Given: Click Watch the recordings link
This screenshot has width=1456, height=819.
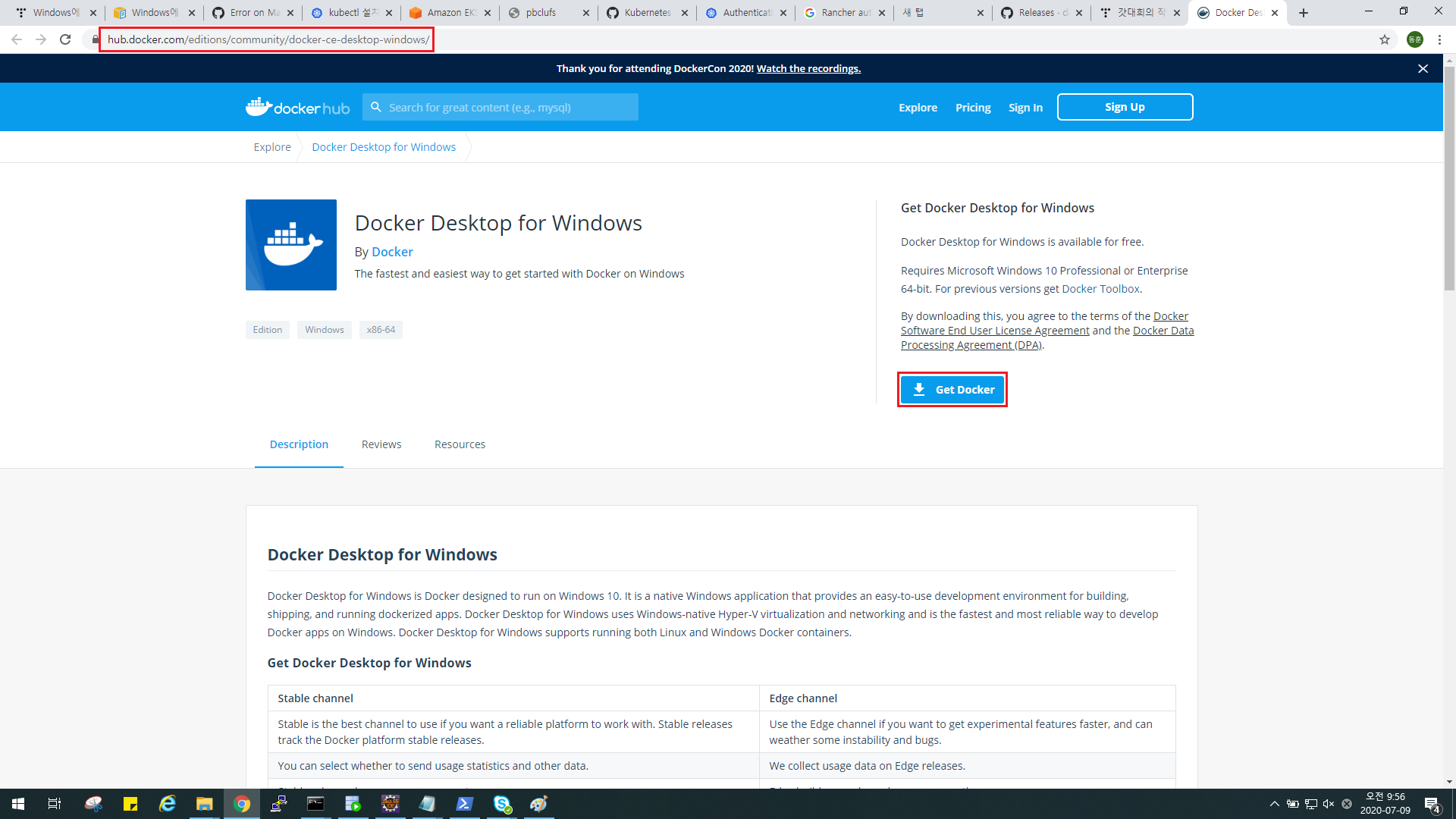Looking at the screenshot, I should [808, 69].
